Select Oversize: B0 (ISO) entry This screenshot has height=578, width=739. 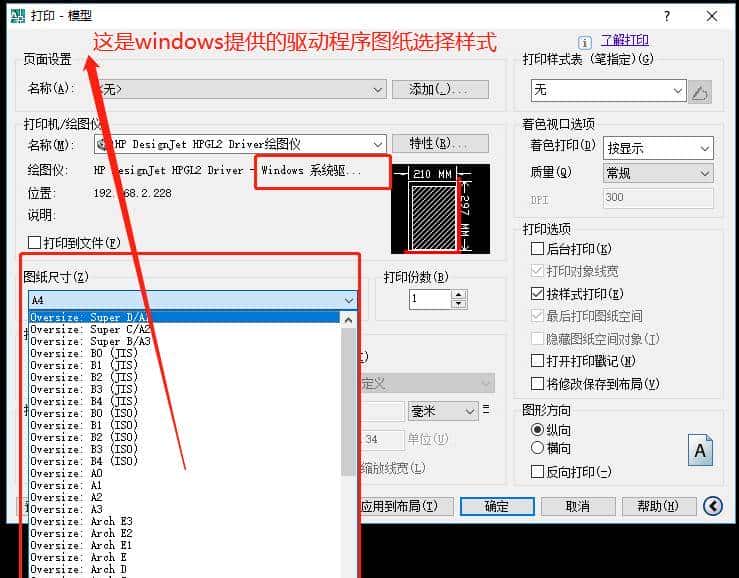coord(184,413)
